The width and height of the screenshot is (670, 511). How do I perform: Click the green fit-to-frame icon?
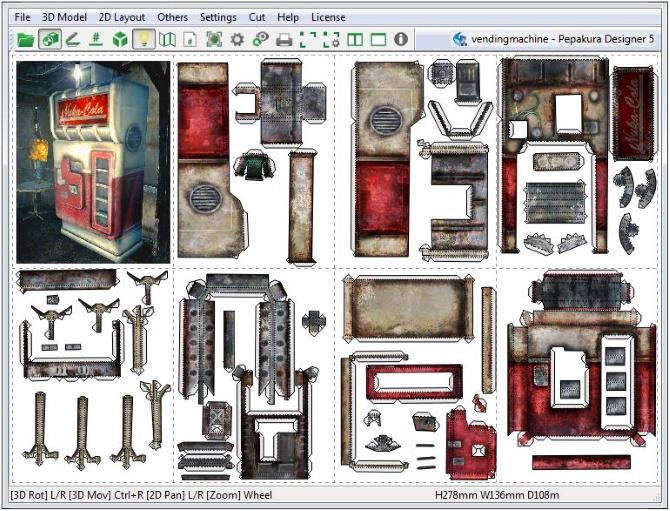(x=214, y=39)
